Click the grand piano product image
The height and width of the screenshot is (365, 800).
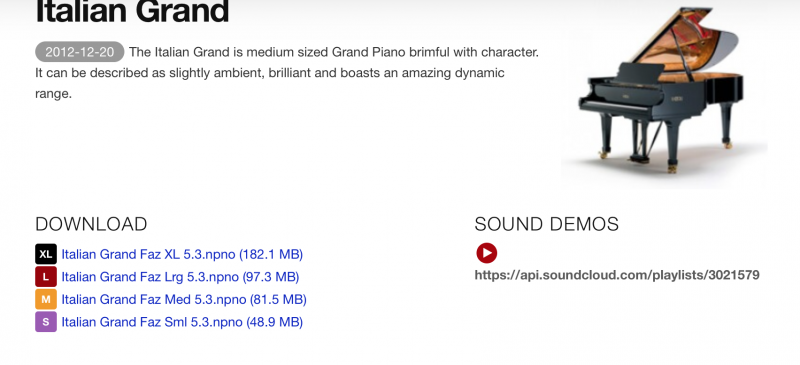tap(664, 94)
